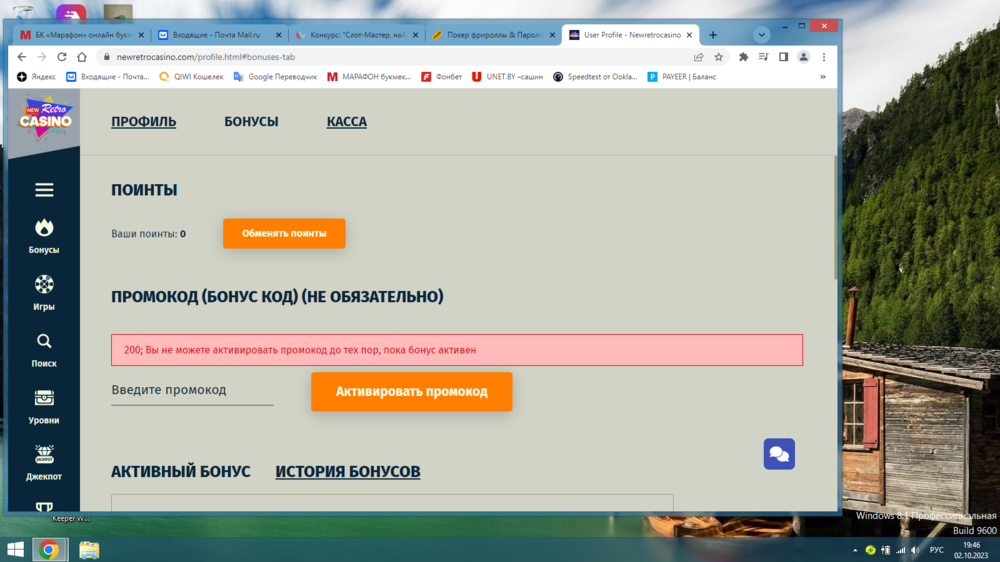
Task: Click the Бонусы flame icon in sidebar
Action: tap(44, 228)
